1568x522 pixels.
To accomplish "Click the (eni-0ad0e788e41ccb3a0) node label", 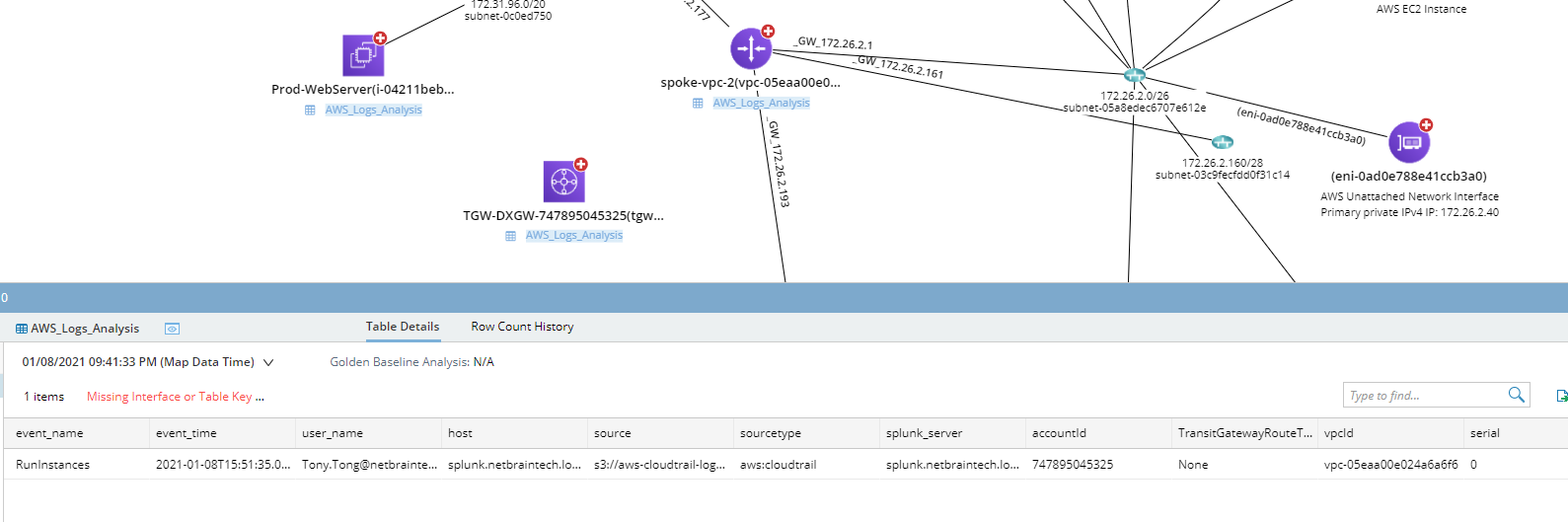I will click(x=1408, y=176).
